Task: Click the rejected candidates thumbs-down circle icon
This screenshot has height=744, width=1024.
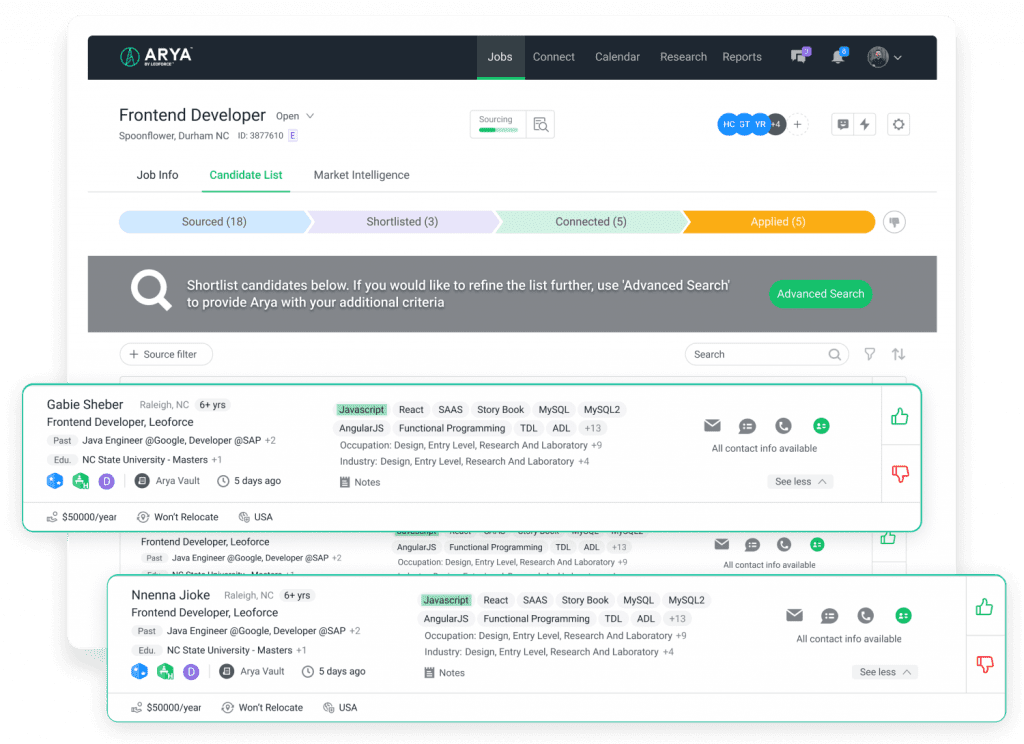Action: point(894,222)
